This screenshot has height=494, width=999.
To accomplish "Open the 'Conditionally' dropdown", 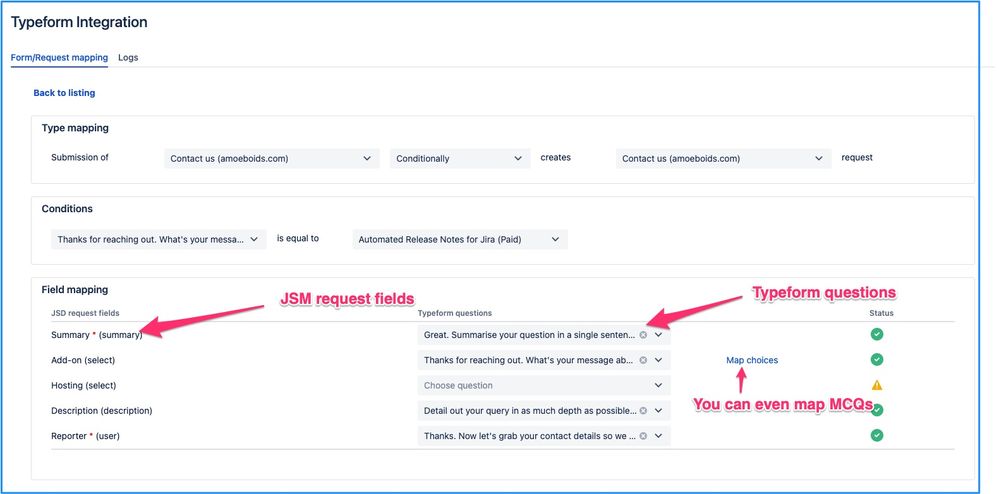I will (x=460, y=159).
